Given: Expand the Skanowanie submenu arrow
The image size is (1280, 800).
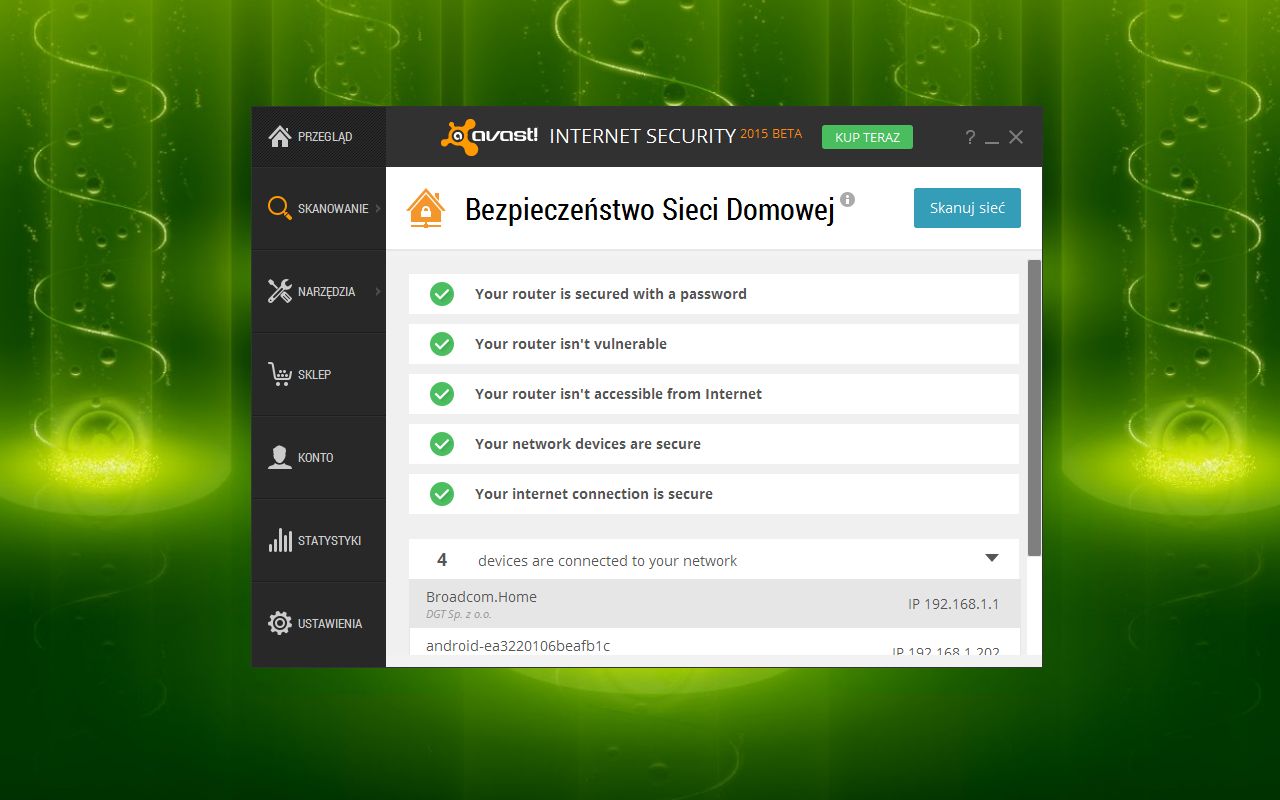Looking at the screenshot, I should (x=378, y=208).
